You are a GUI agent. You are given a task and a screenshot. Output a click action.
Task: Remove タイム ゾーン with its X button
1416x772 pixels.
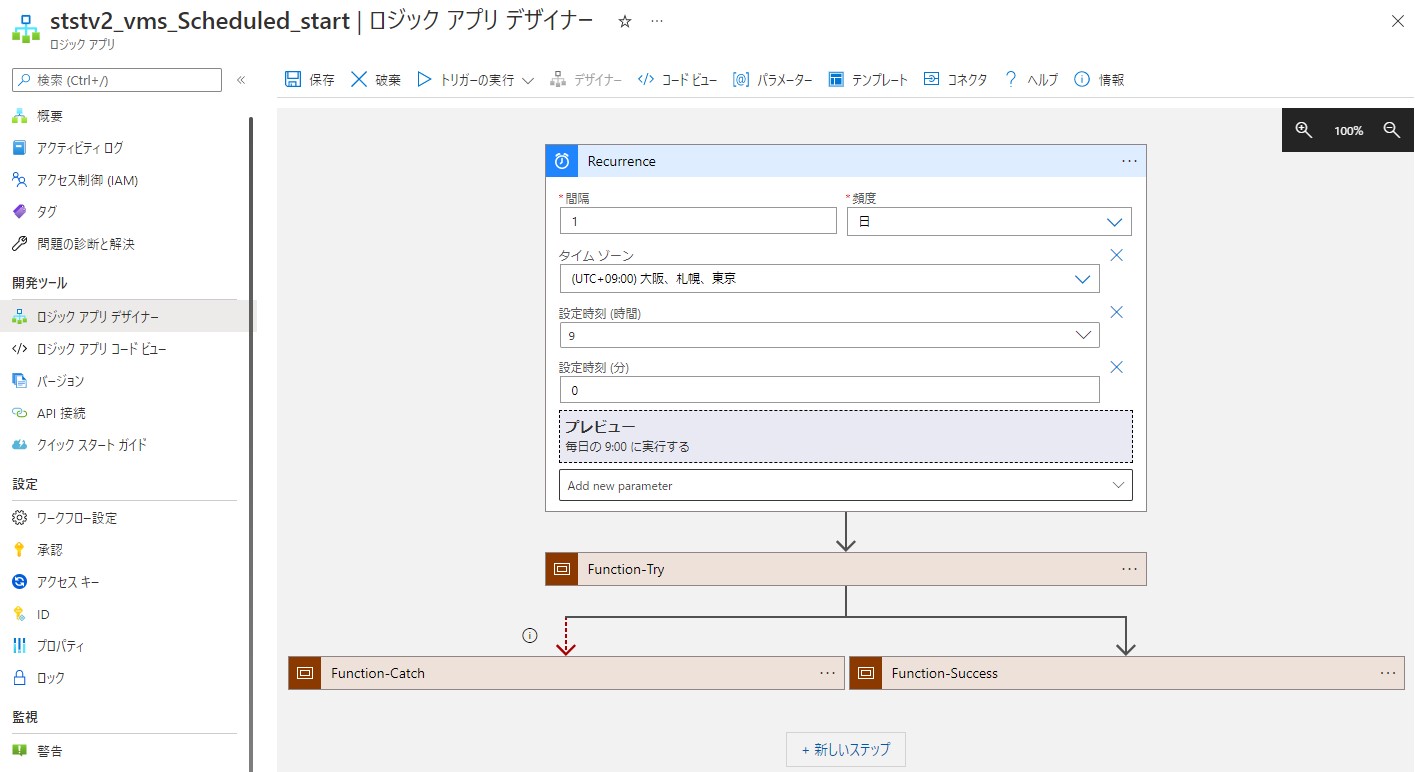click(x=1116, y=255)
